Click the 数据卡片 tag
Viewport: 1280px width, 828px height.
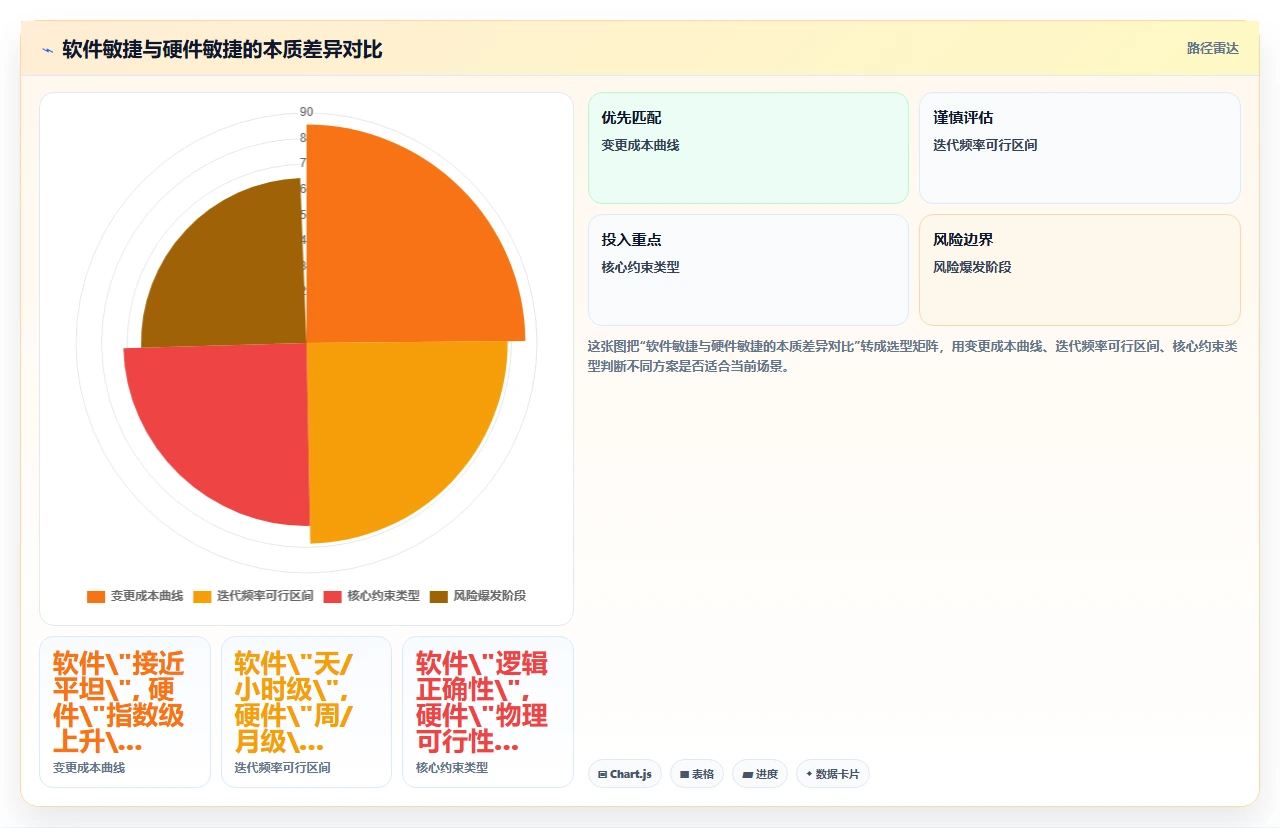(833, 774)
